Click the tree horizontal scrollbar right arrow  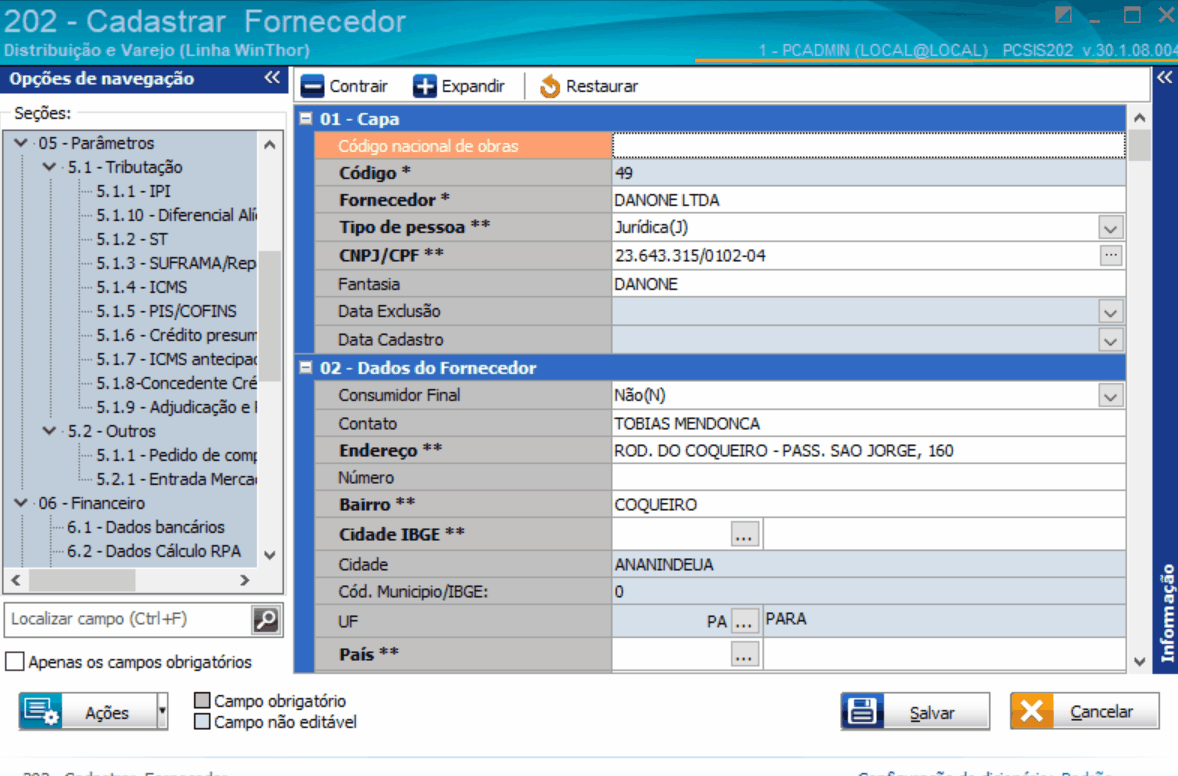(244, 580)
